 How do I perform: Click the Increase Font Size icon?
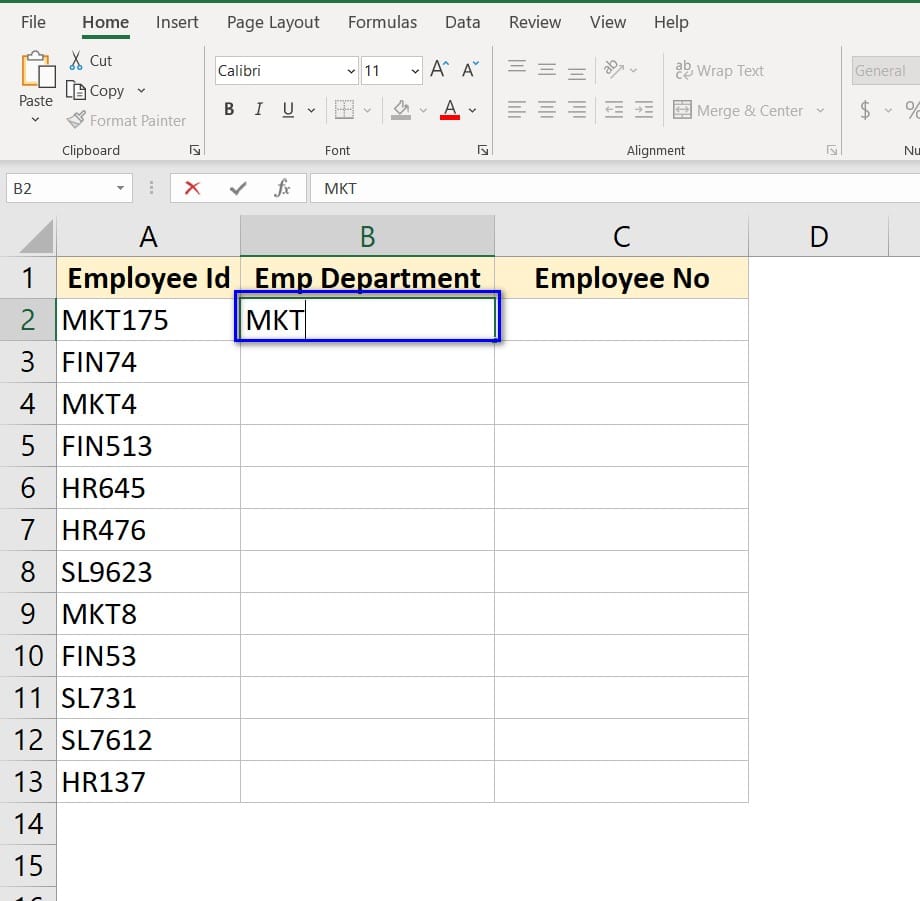click(439, 70)
